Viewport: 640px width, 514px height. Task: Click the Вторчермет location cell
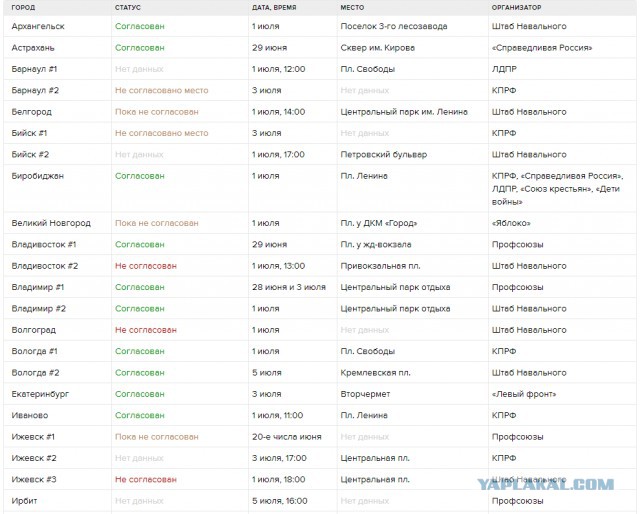click(365, 394)
